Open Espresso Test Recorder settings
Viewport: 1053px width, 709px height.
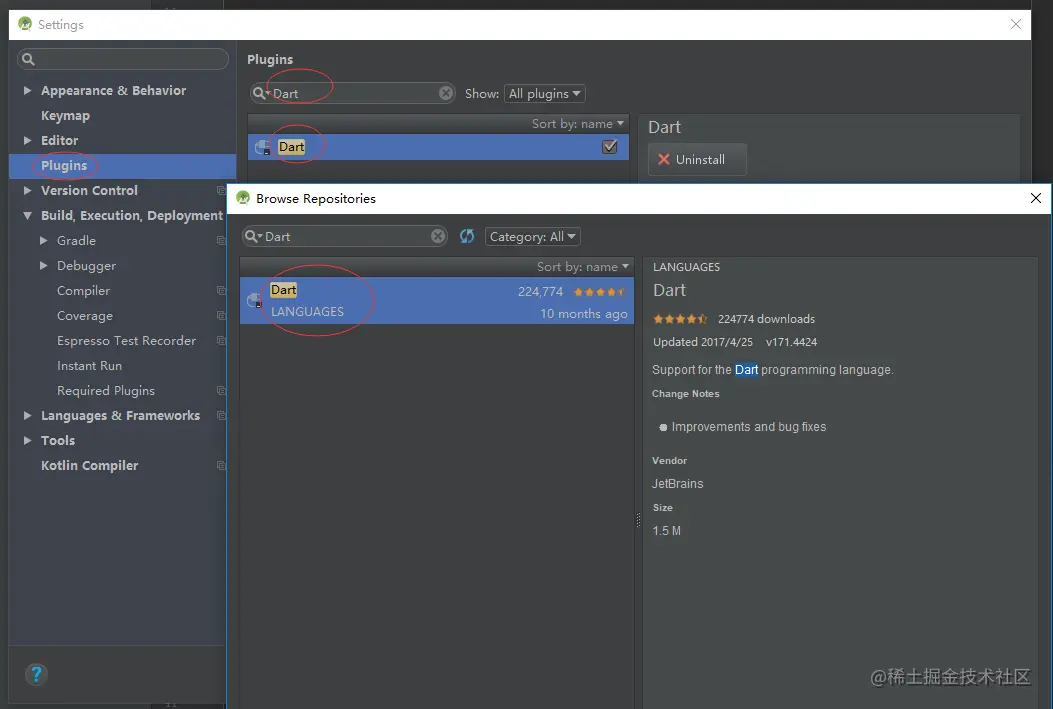click(126, 340)
